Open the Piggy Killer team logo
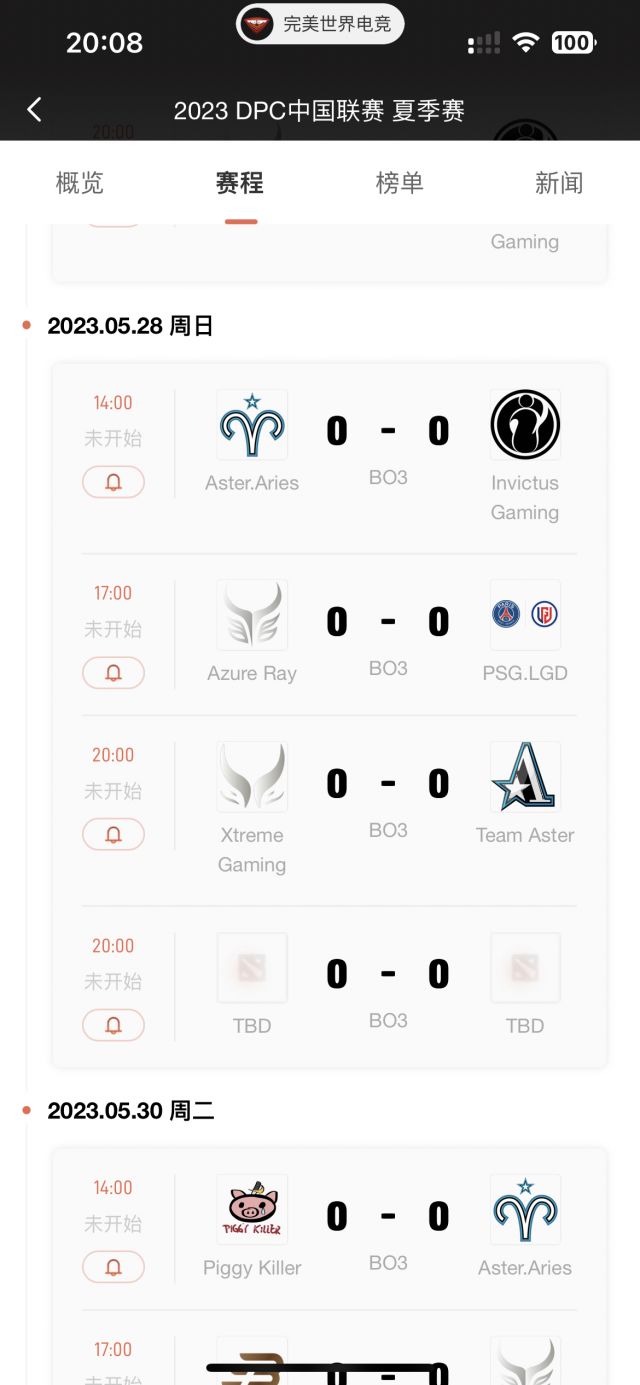The width and height of the screenshot is (640, 1385). coord(252,1210)
